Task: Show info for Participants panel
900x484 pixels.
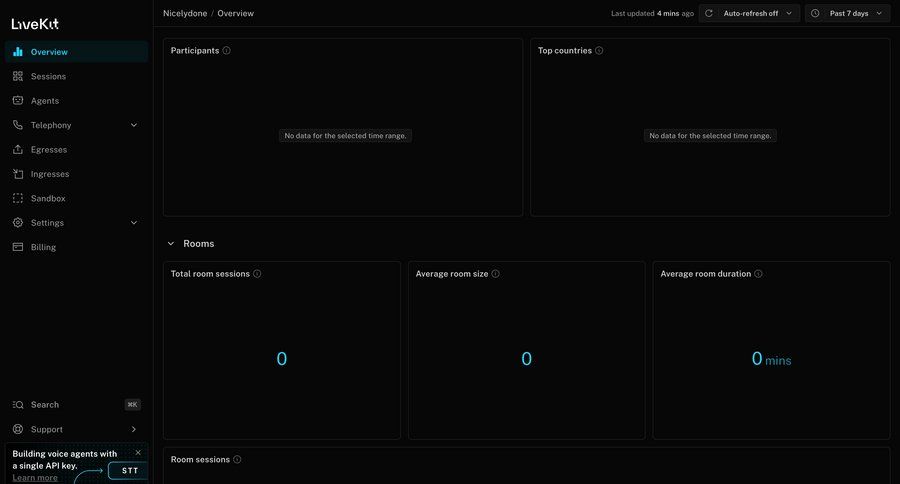Action: 227,51
